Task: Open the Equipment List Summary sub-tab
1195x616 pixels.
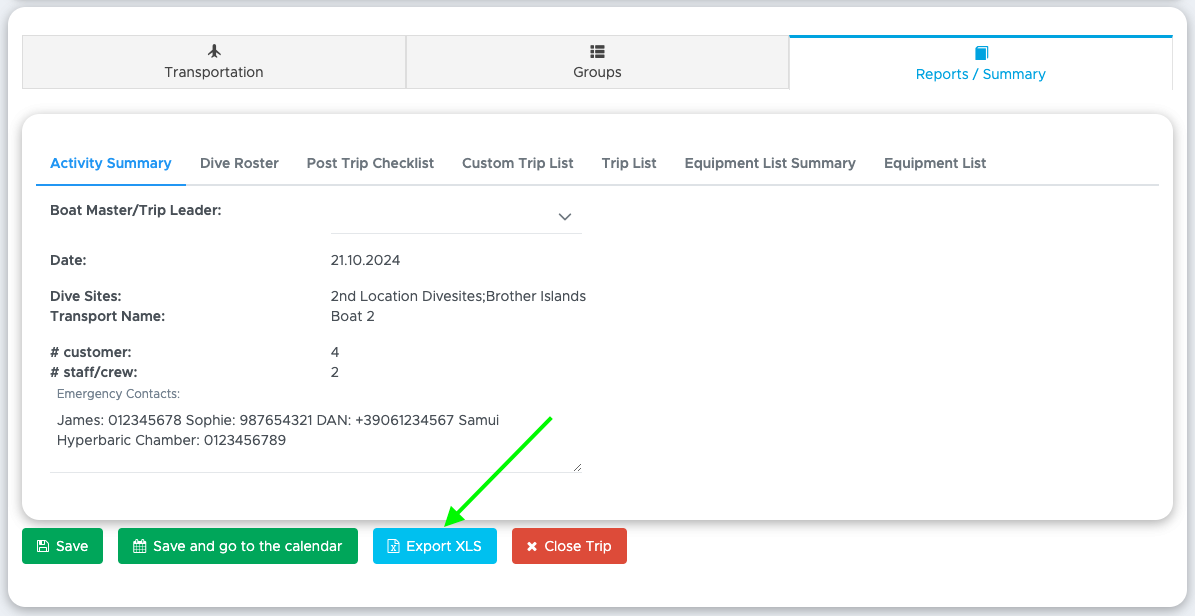Action: [770, 163]
